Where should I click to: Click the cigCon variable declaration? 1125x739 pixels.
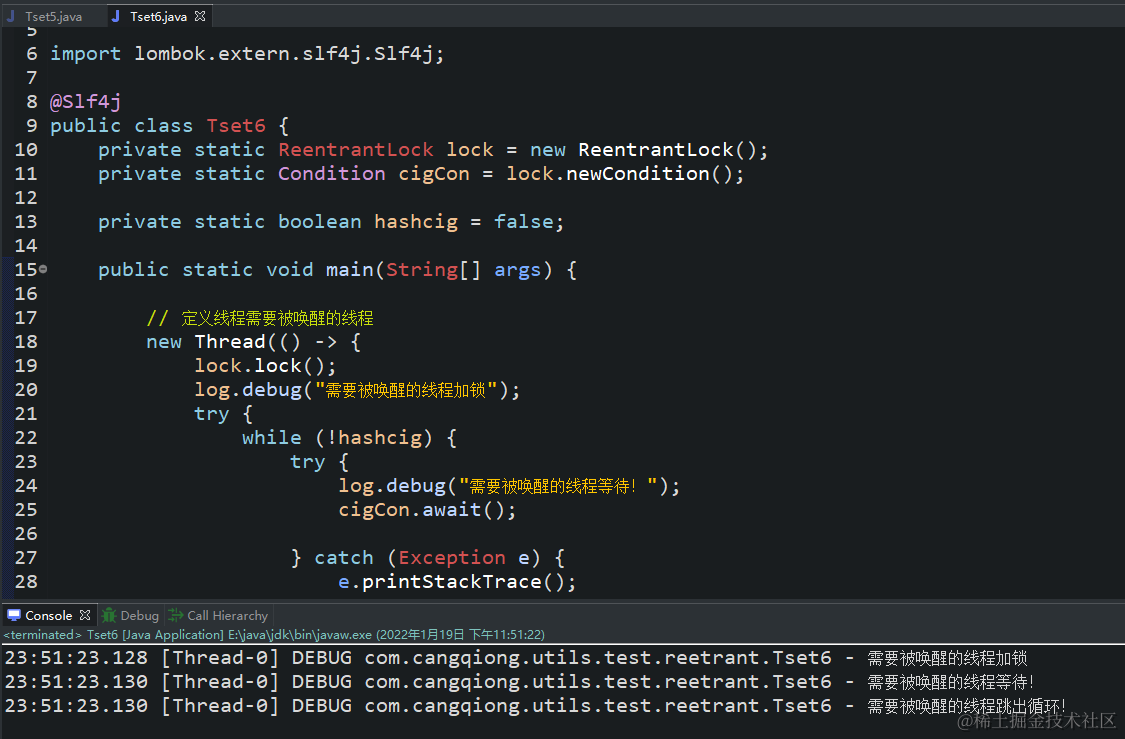pyautogui.click(x=434, y=174)
